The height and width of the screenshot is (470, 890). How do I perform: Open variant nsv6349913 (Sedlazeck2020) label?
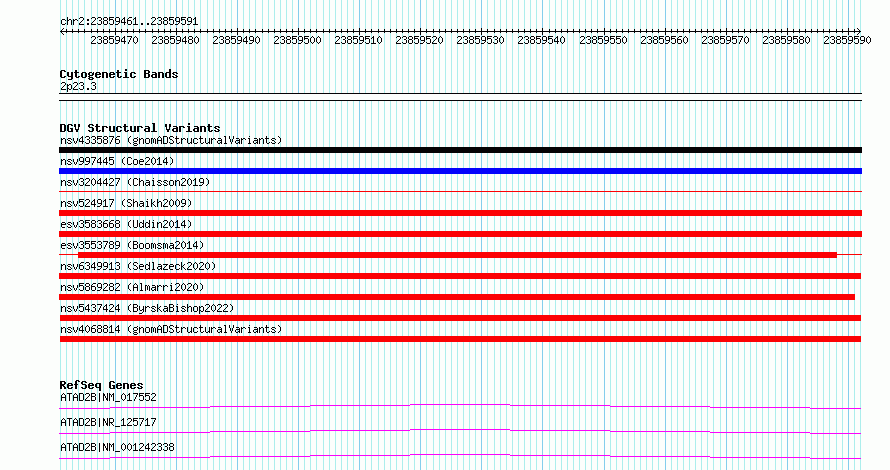coord(138,266)
